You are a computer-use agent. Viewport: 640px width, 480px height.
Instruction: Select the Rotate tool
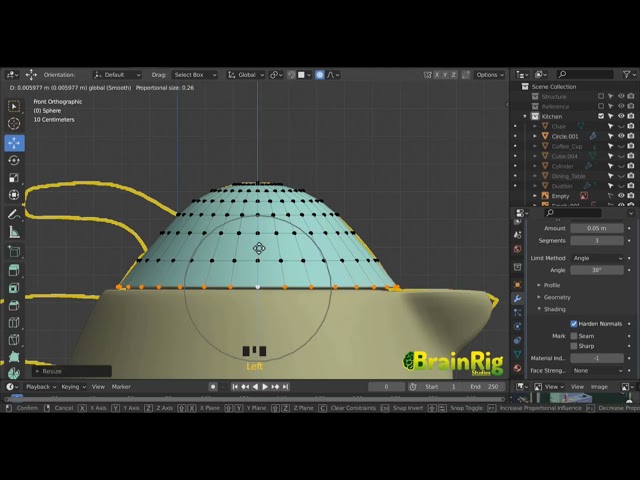[x=14, y=160]
